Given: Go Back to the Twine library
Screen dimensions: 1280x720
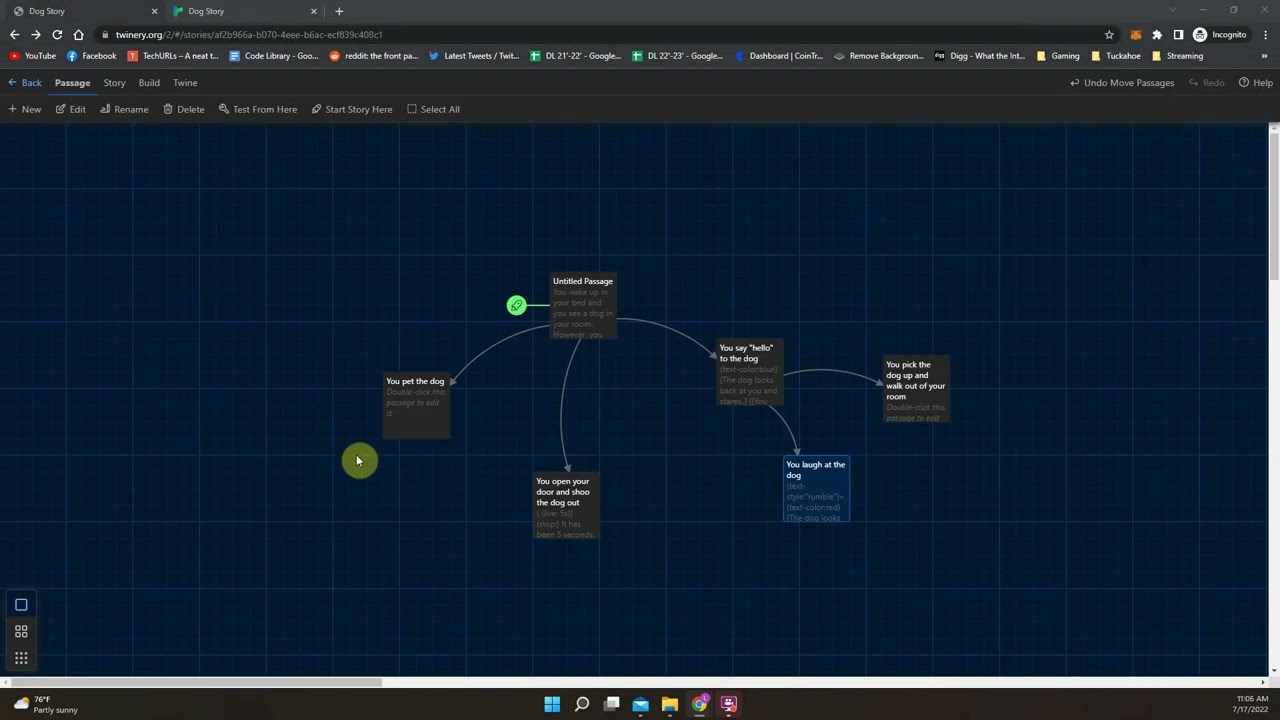Looking at the screenshot, I should [25, 83].
